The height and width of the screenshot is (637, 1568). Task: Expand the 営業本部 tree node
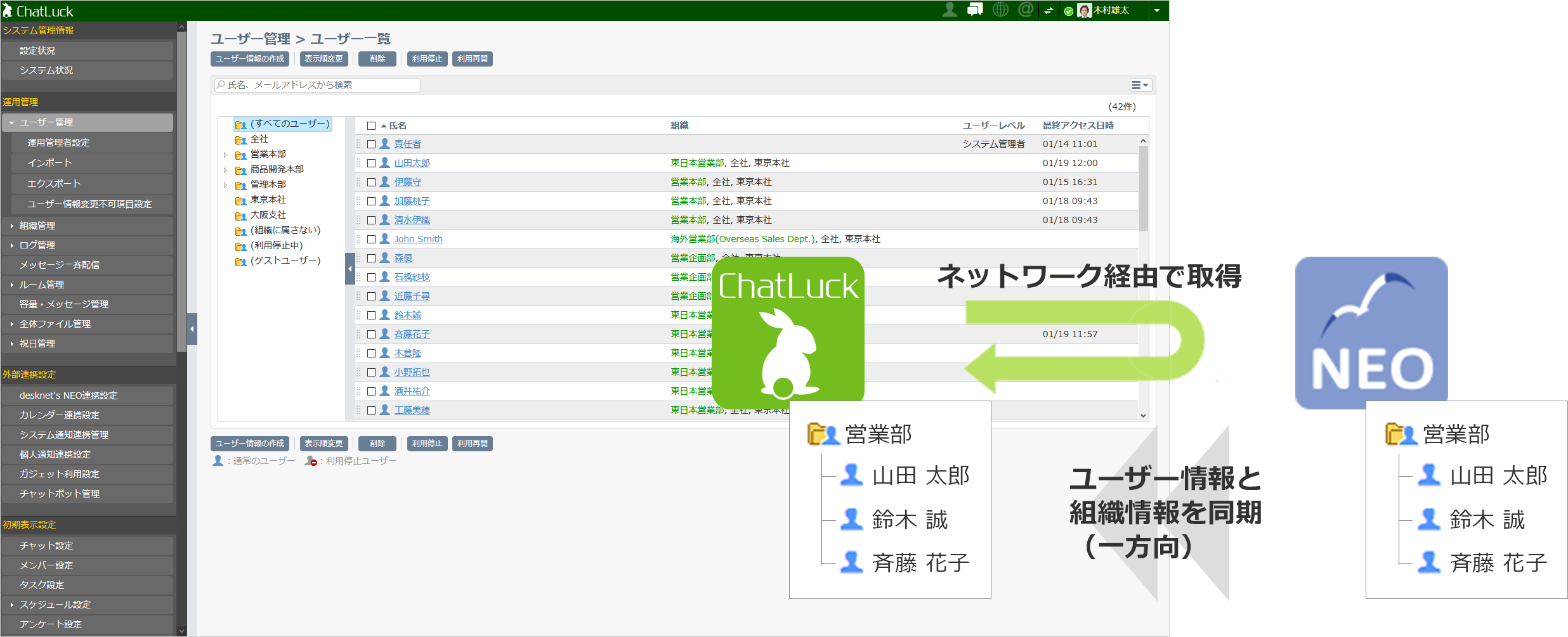[x=226, y=154]
